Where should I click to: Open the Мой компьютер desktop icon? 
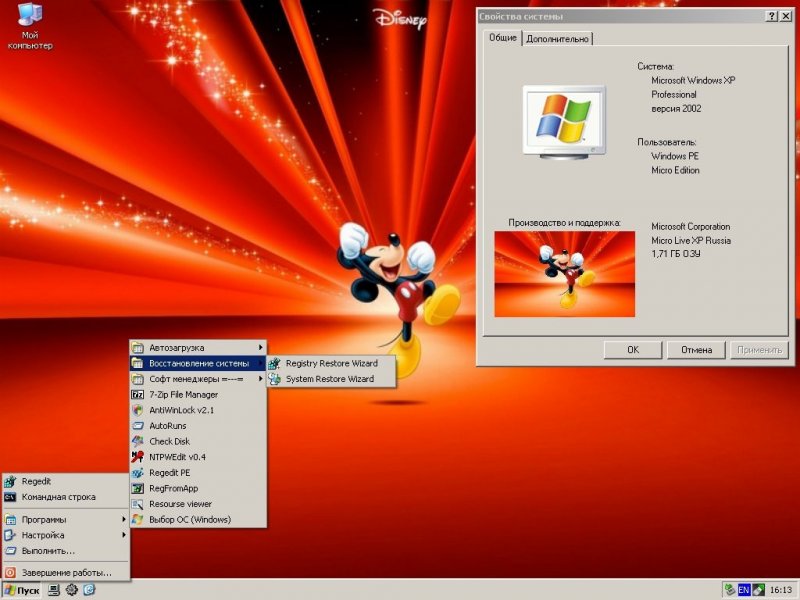30,27
